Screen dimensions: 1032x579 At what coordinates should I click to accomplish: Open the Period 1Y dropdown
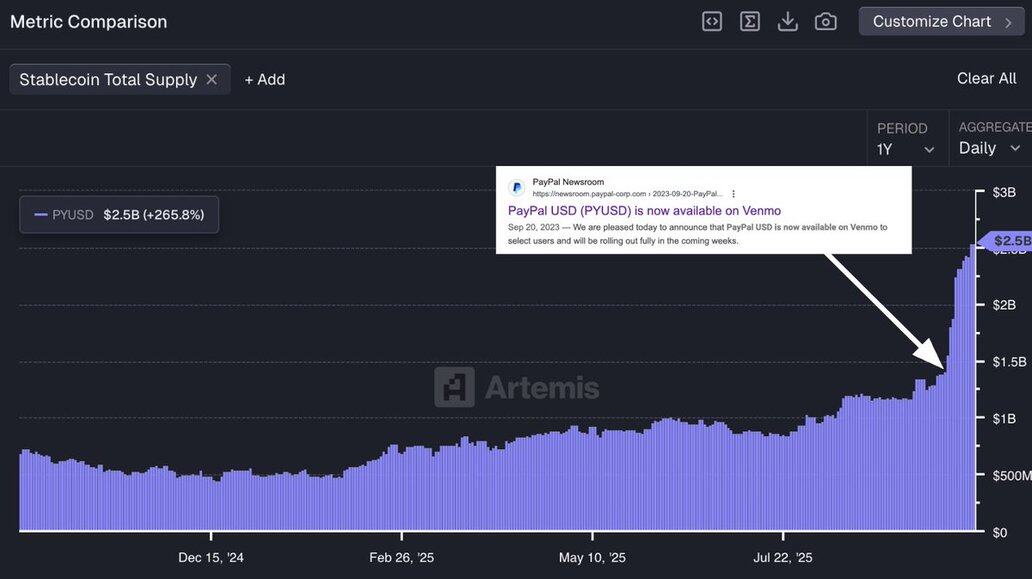906,148
